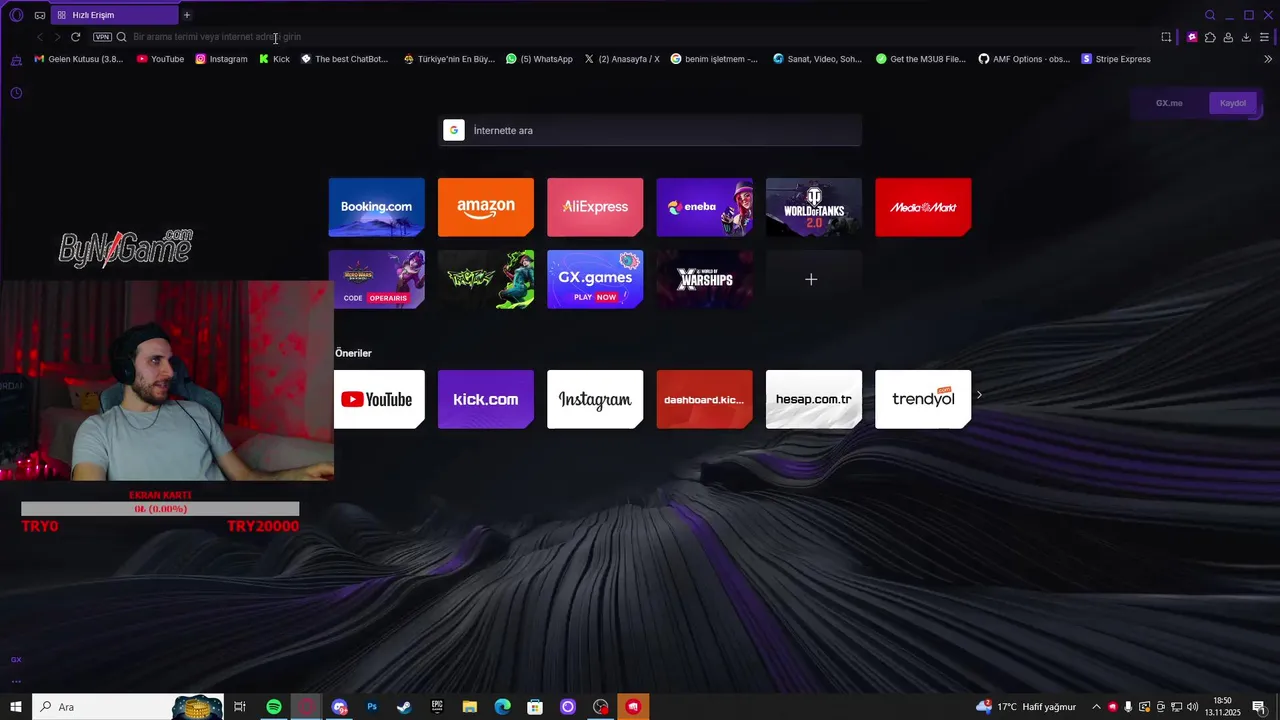Show more suggestions with right arrow
Screen dimensions: 1280x720
(x=979, y=395)
